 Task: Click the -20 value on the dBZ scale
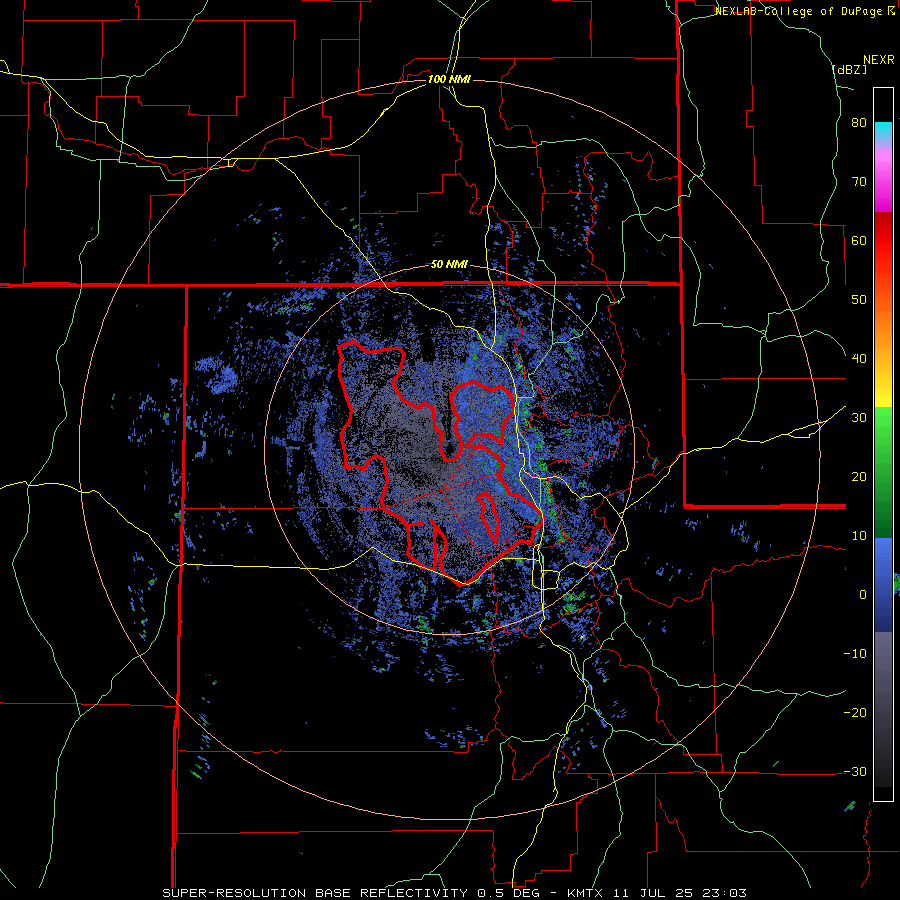click(855, 712)
